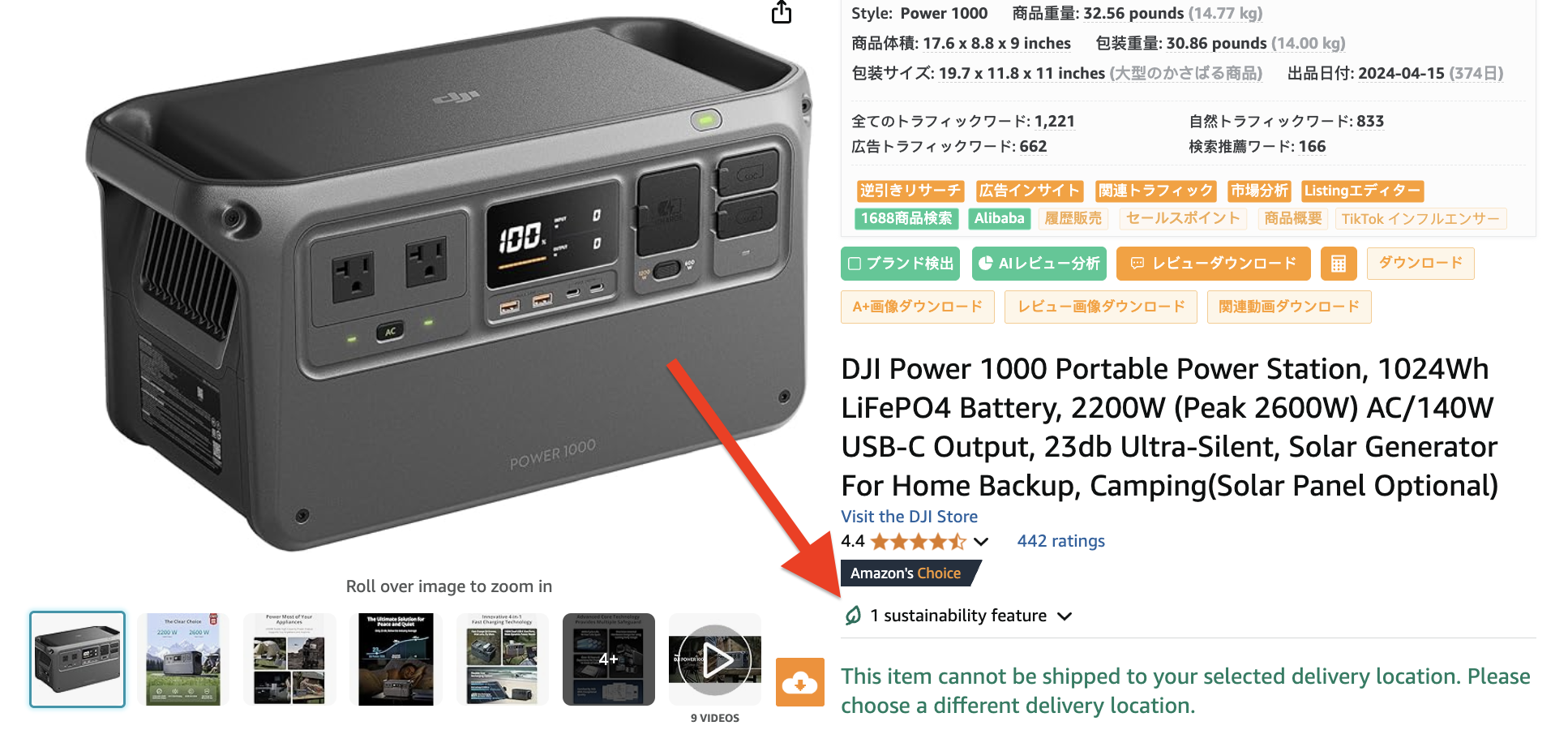Click the star rating icons
1568x730 pixels.
[919, 541]
